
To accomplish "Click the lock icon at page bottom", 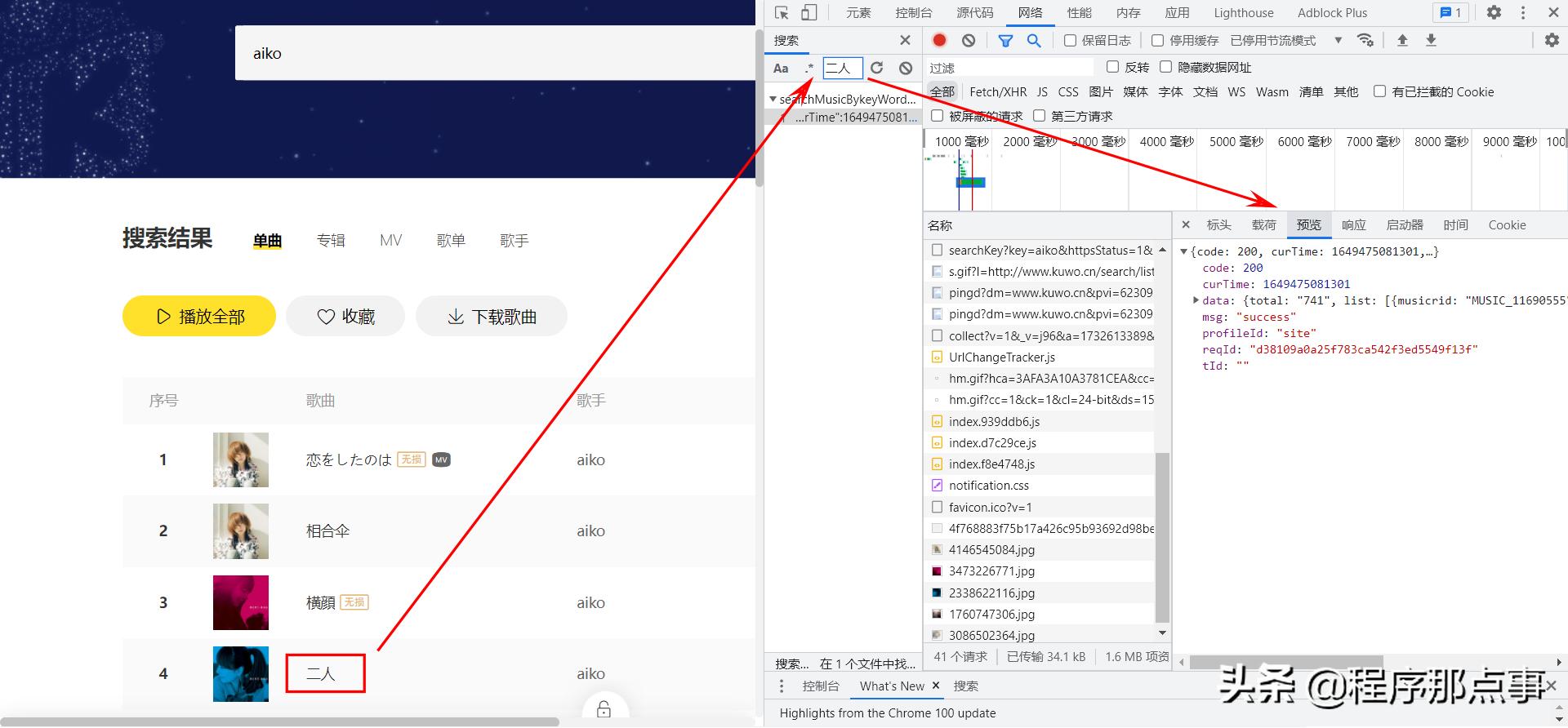I will pos(604,708).
